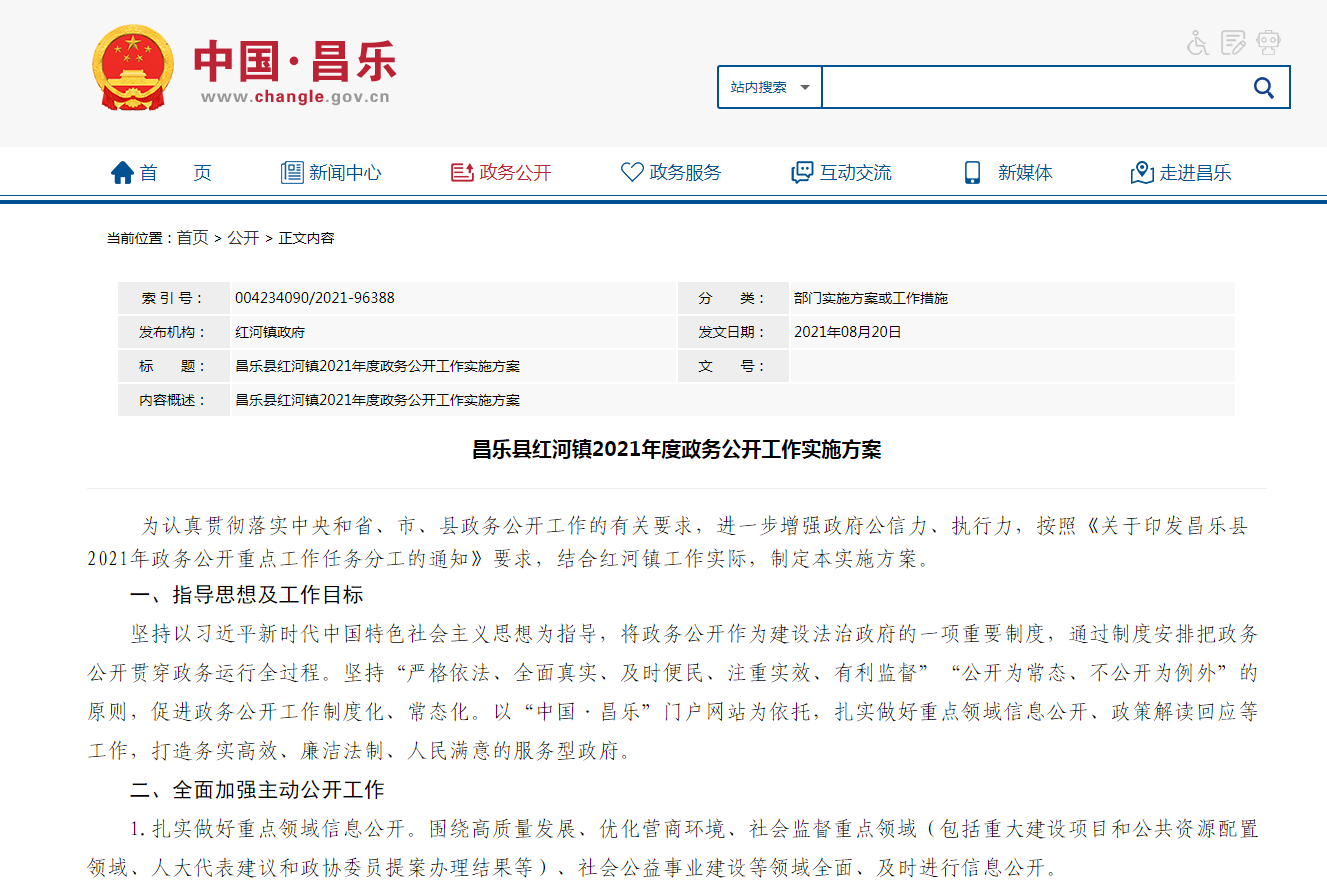This screenshot has height=890, width=1327.
Task: Click the house icon beside 首页
Action: pyautogui.click(x=122, y=173)
